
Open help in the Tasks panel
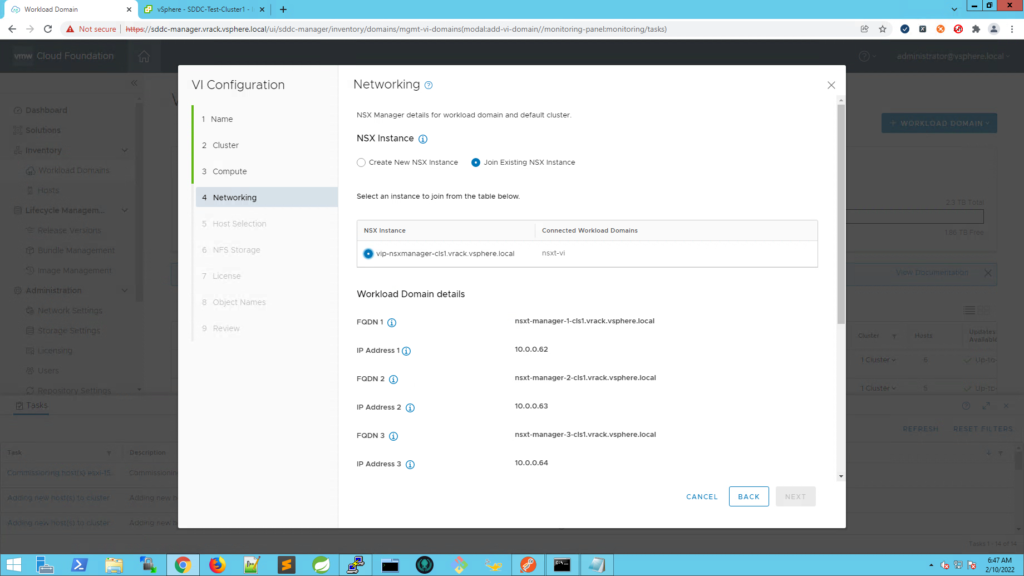966,406
